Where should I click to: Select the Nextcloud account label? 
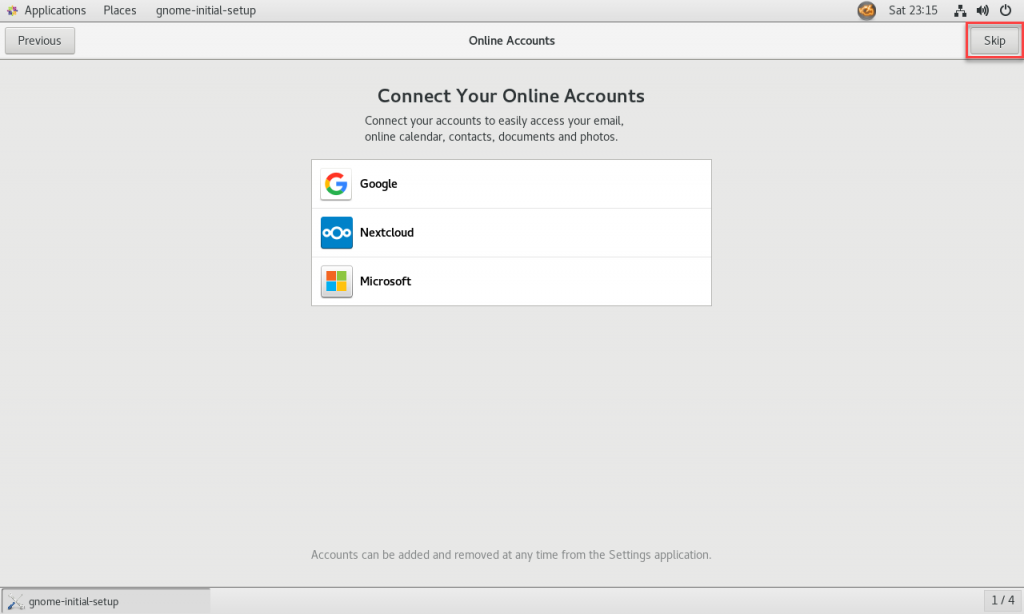(387, 233)
